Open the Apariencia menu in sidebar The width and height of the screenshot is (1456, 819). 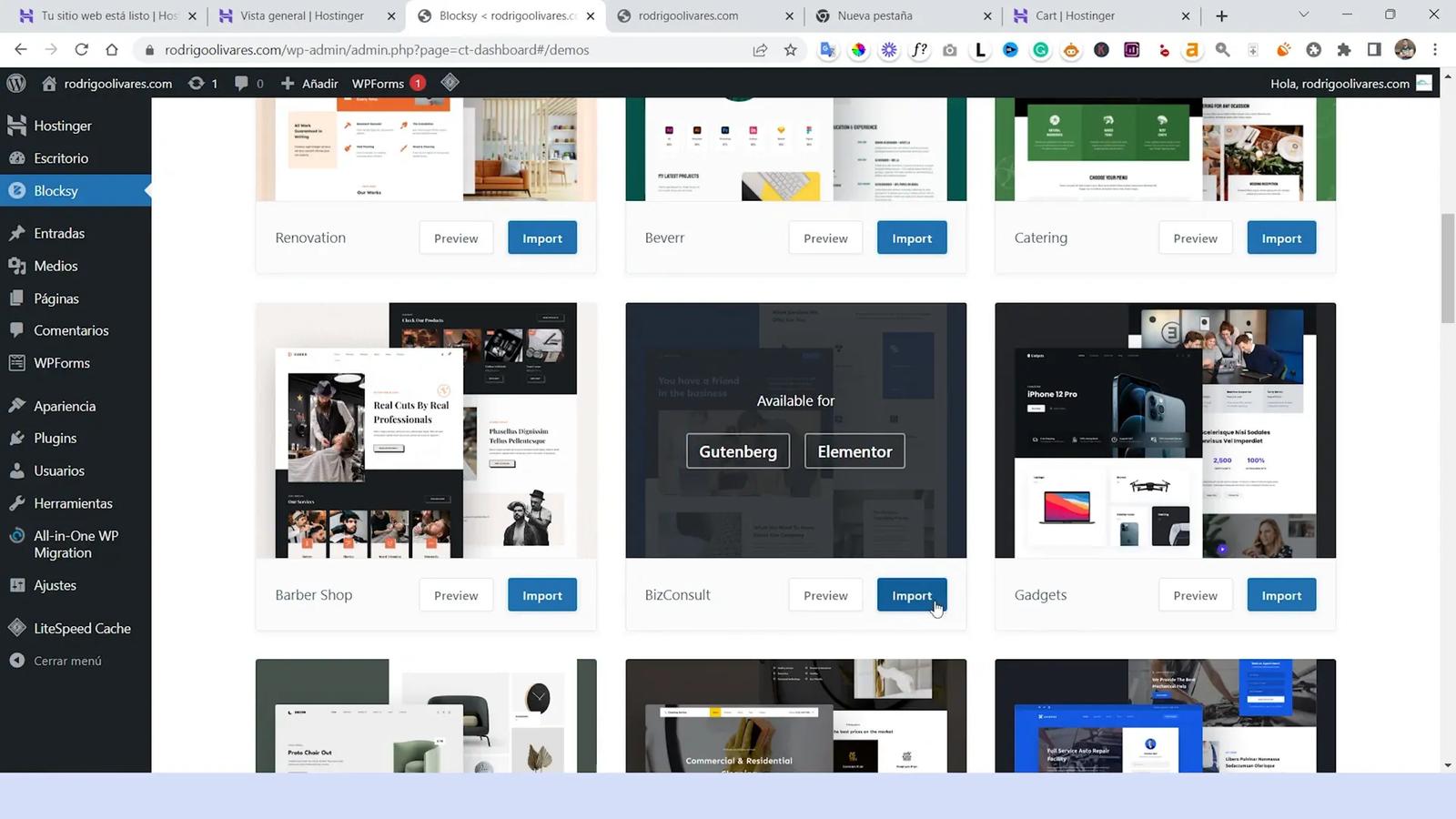[64, 406]
